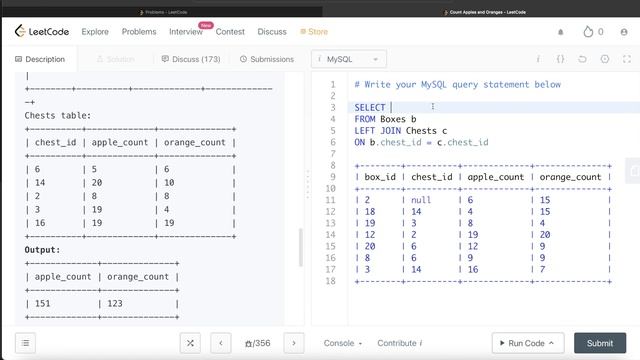Switch to the Description tab
Screen dimensions: 640x360
(40, 59)
